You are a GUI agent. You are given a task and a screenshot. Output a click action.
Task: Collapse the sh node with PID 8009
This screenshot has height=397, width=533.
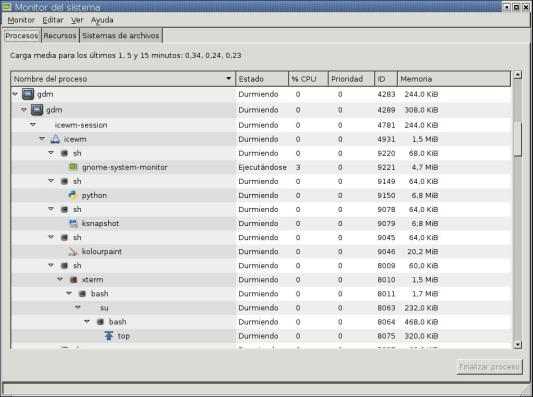point(51,265)
